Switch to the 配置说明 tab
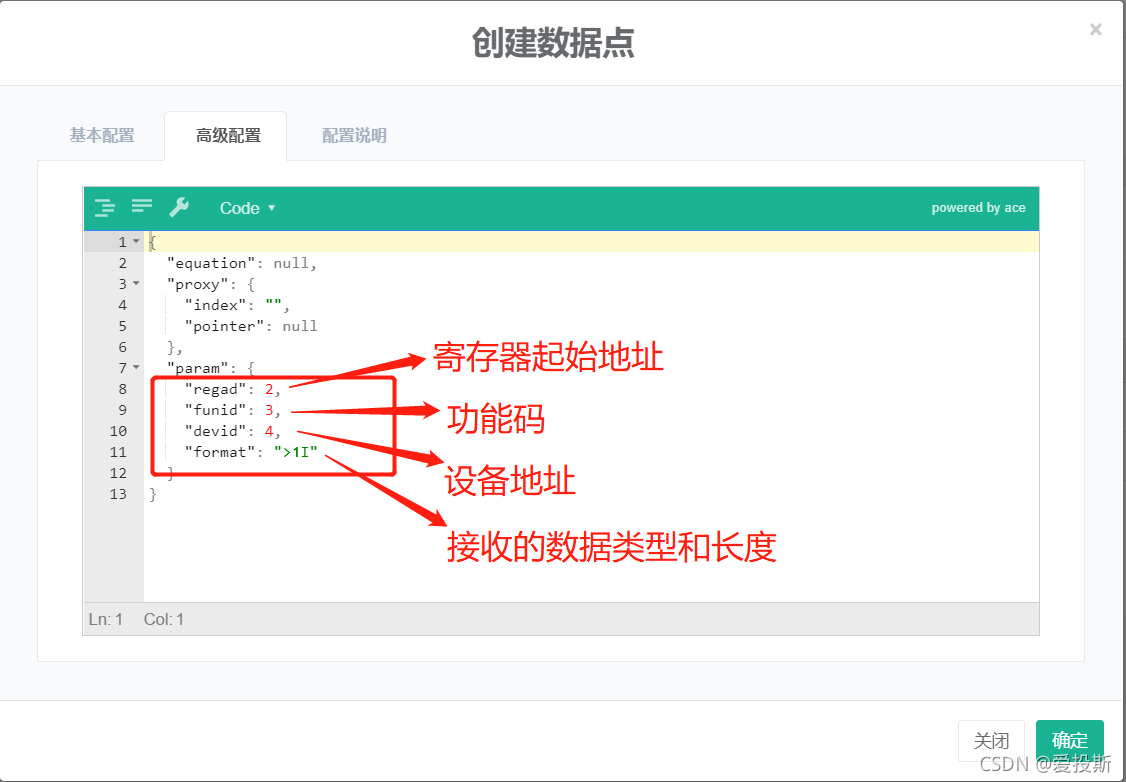This screenshot has height=782, width=1126. click(x=353, y=135)
